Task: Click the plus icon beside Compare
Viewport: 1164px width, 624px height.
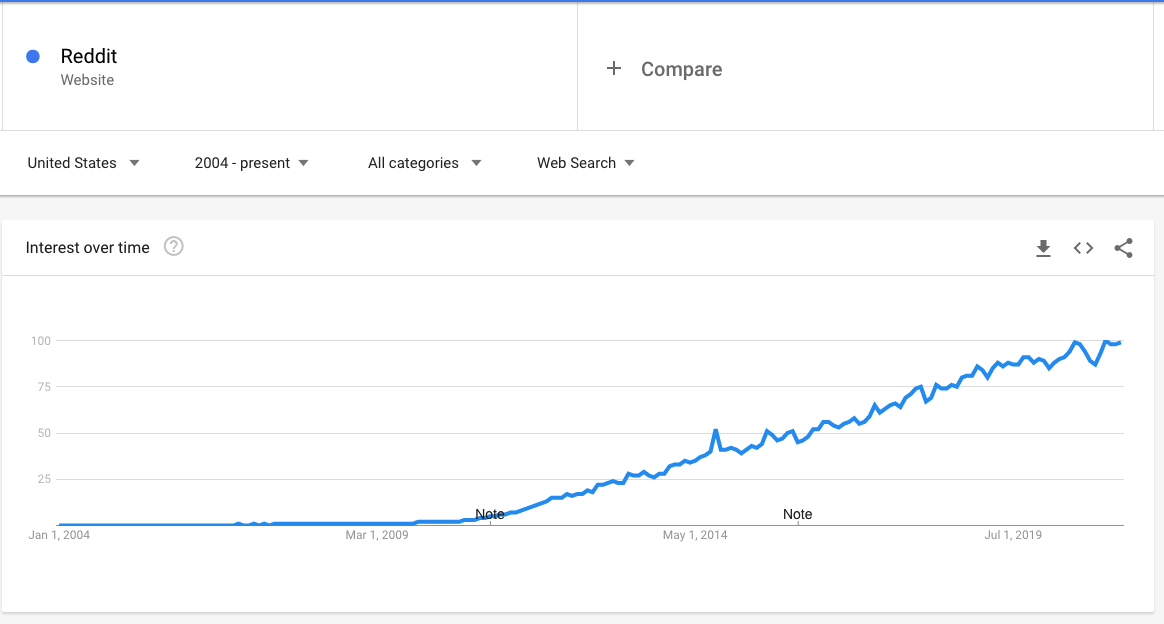Action: click(x=613, y=68)
